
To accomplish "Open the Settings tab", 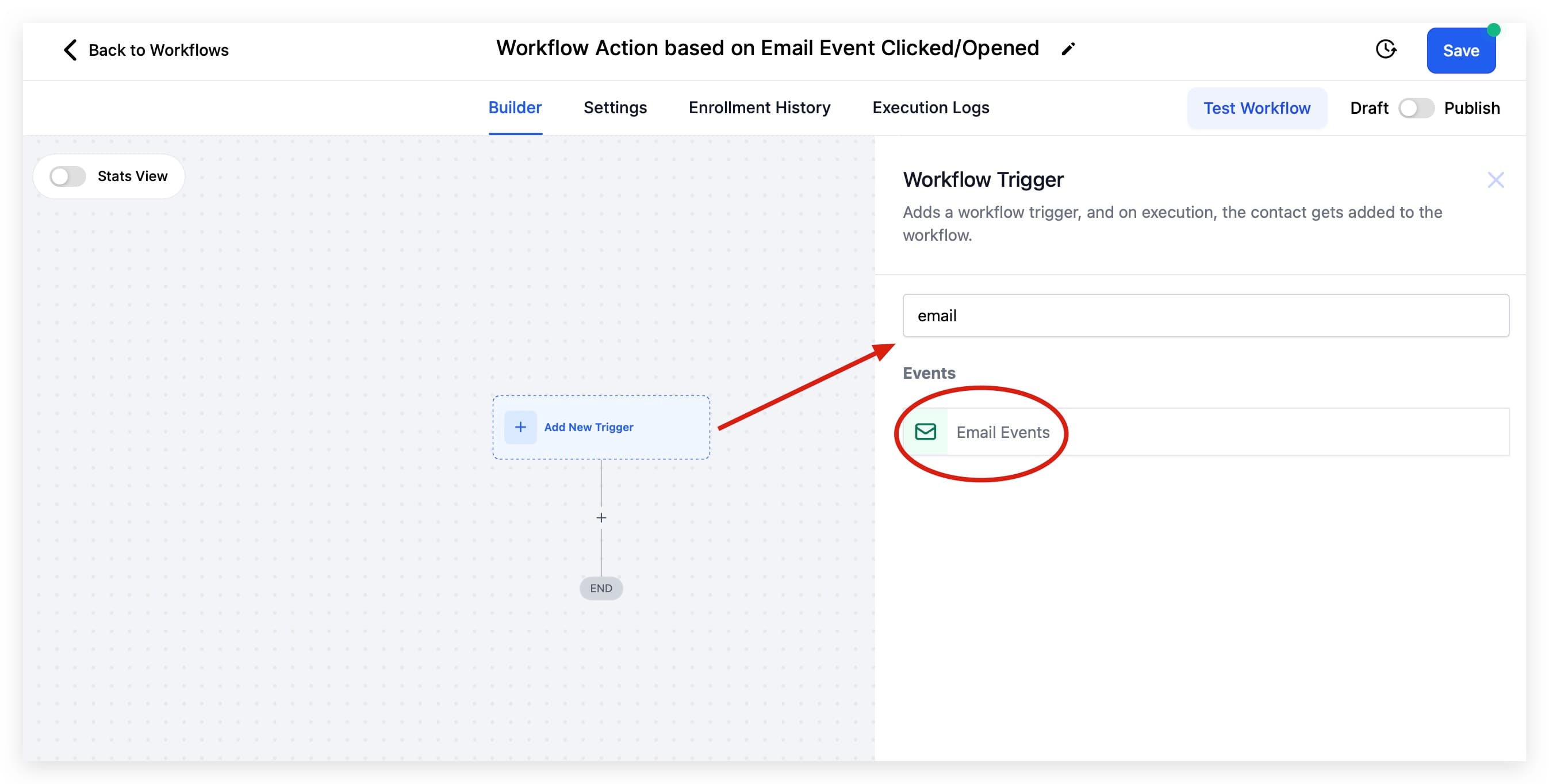I will [x=615, y=107].
